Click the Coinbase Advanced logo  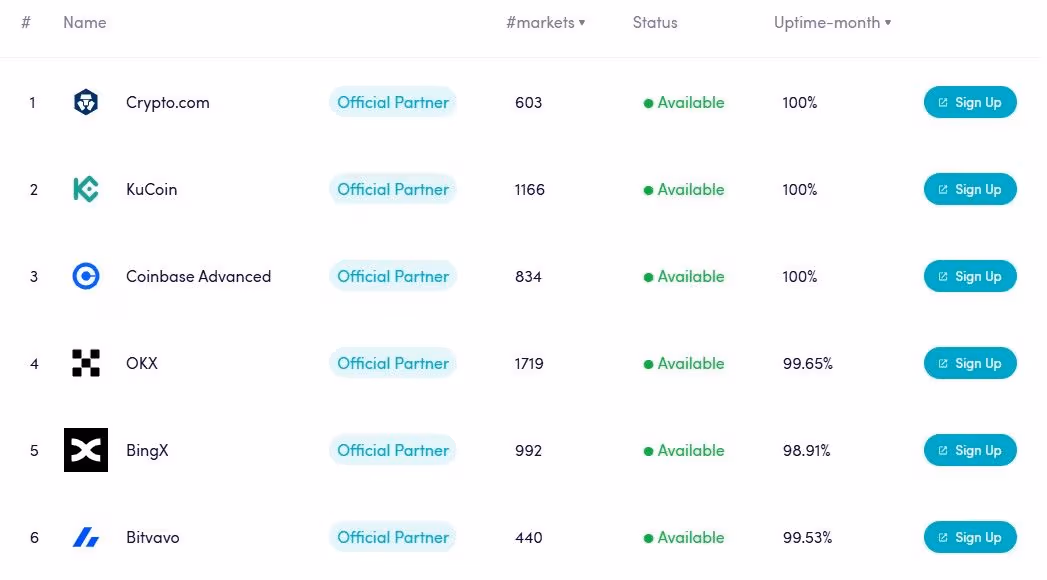click(x=85, y=276)
